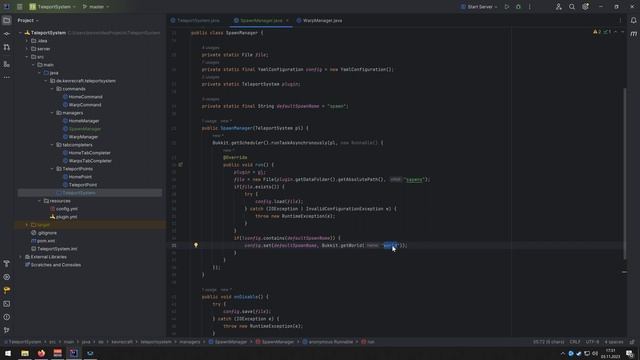Expand the target folder

coord(27,225)
